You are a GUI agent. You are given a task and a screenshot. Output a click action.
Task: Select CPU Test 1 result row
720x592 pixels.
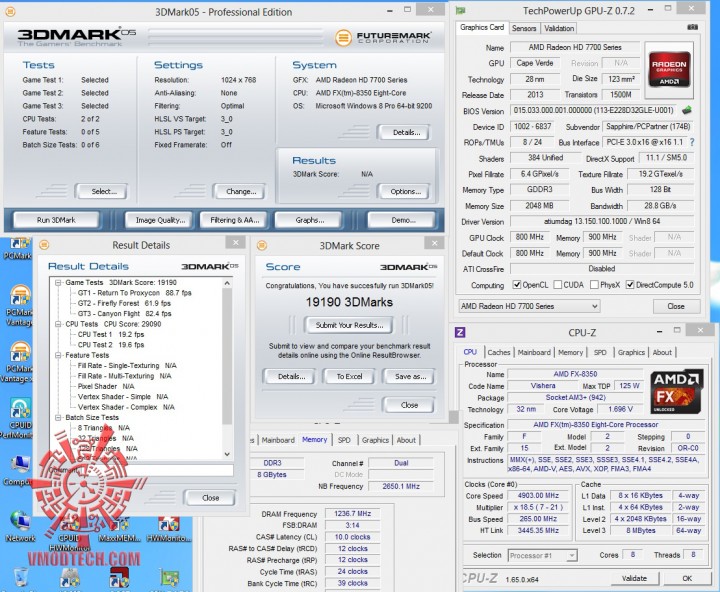(x=111, y=334)
